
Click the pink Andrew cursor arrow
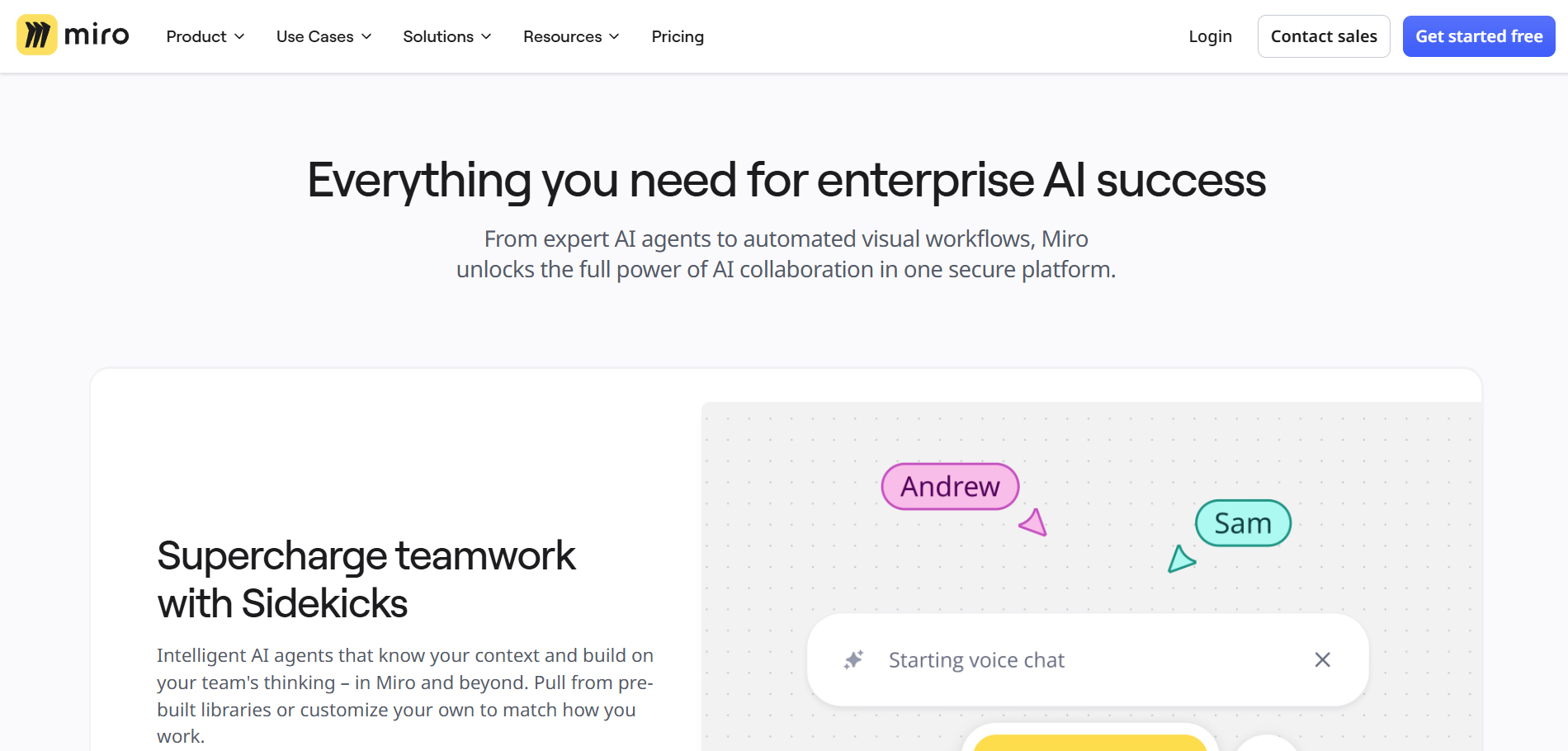tap(1033, 522)
